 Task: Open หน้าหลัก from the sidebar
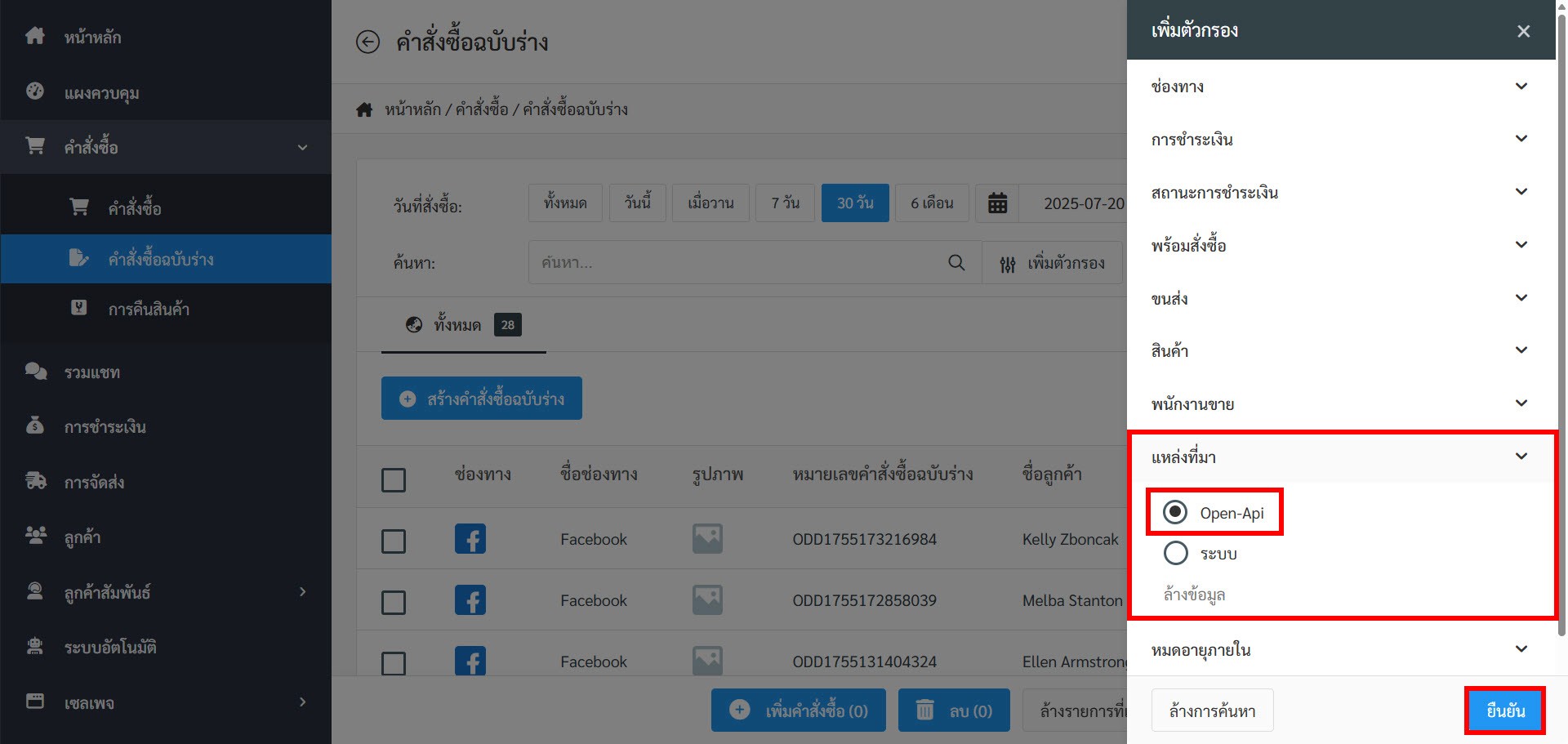click(x=166, y=37)
